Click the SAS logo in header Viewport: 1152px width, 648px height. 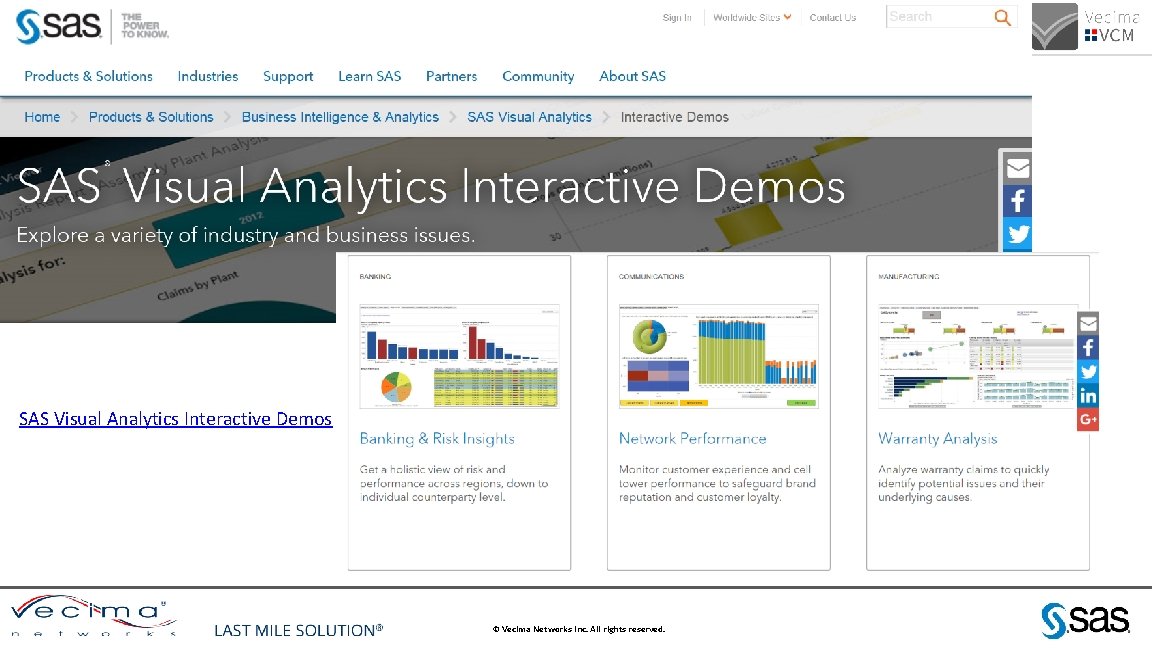click(59, 26)
